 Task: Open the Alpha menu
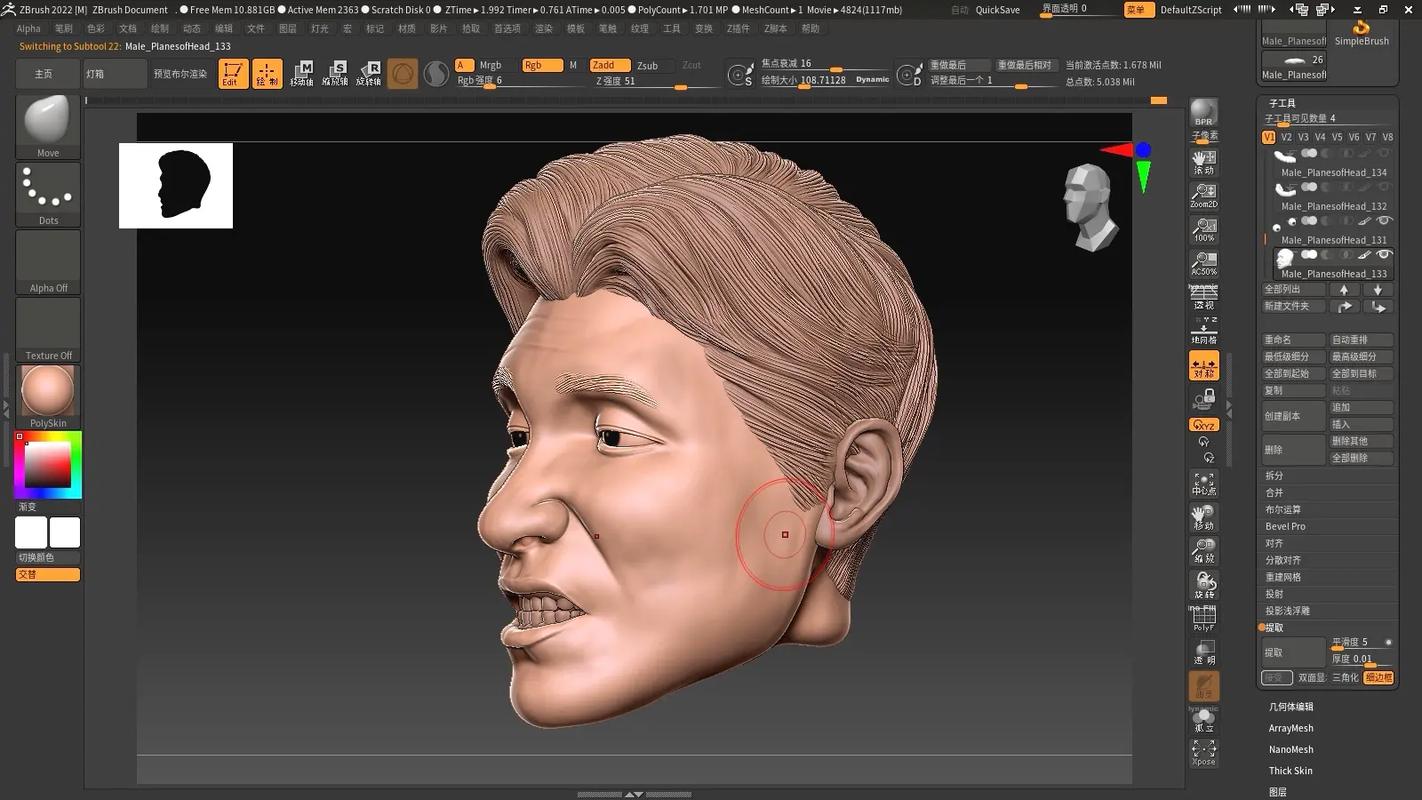click(29, 29)
